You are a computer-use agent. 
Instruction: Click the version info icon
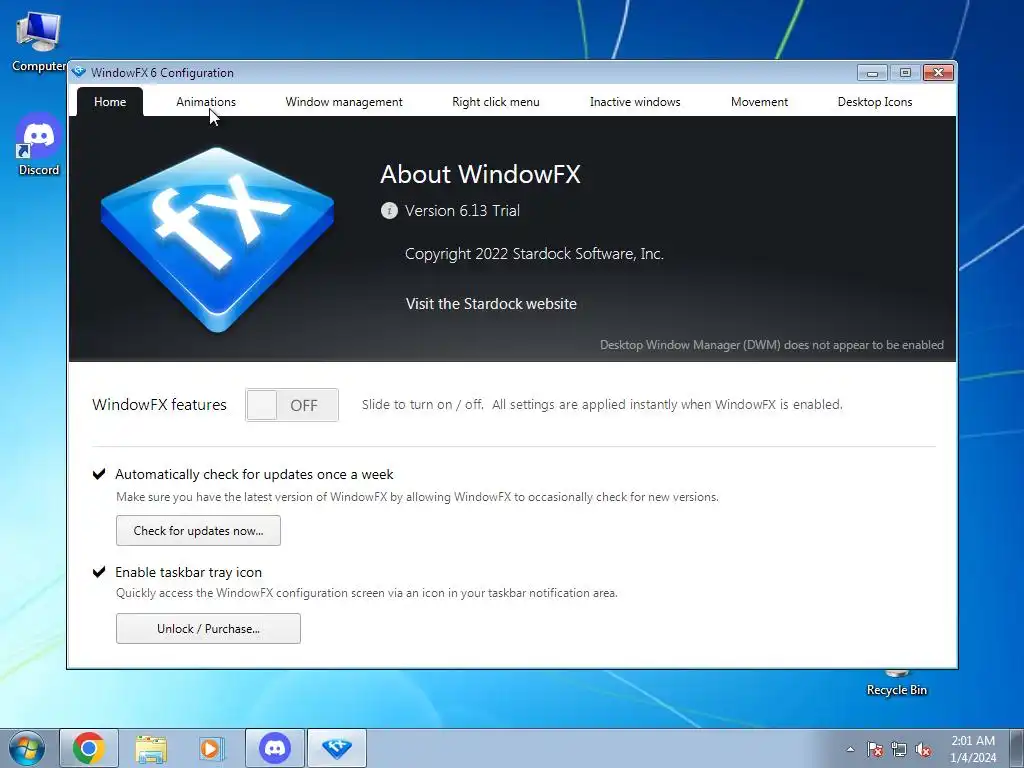point(389,210)
